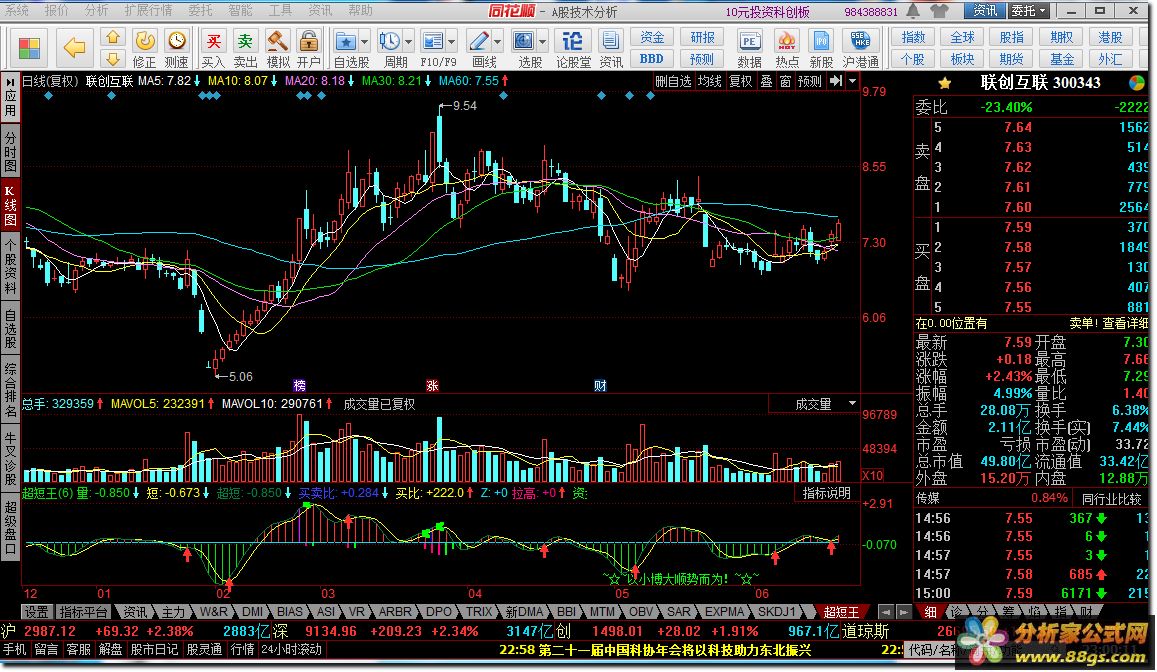The width and height of the screenshot is (1157, 672).
Task: Click the colored pie chart icon beside 300343
Action: pyautogui.click(x=1137, y=83)
